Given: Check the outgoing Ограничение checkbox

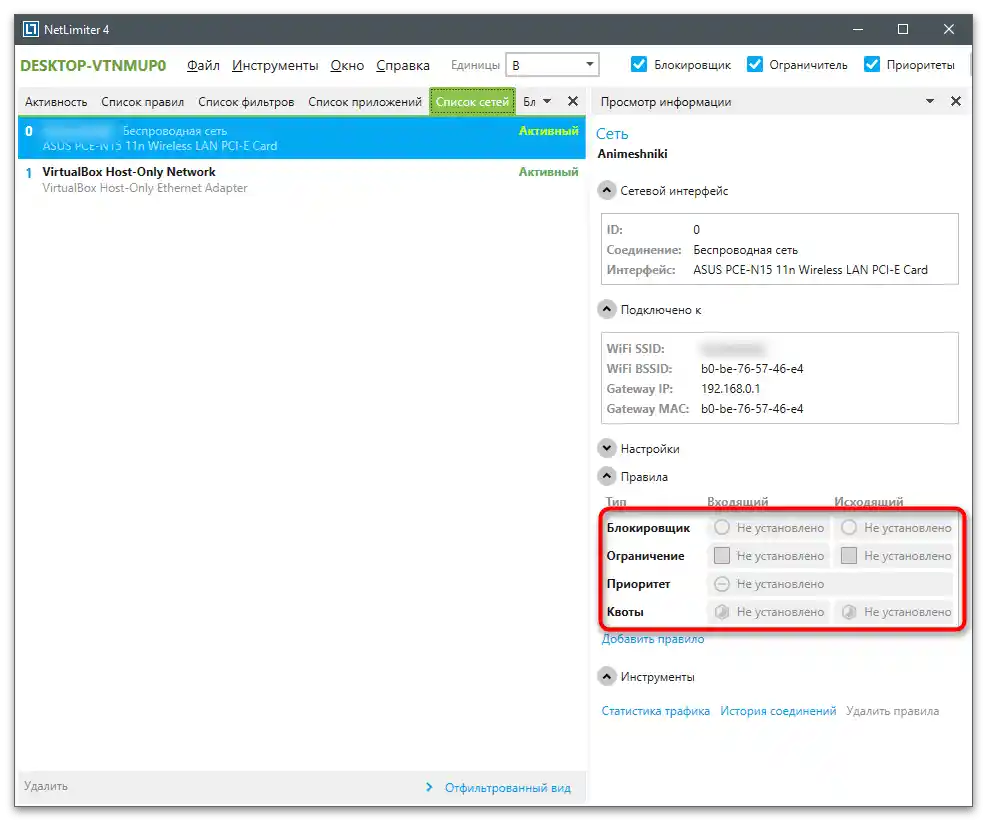Looking at the screenshot, I should pyautogui.click(x=849, y=555).
